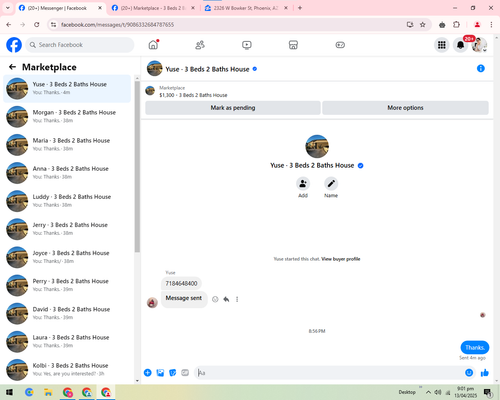The width and height of the screenshot is (500, 400).
Task: Click Mark as pending button
Action: 233,108
